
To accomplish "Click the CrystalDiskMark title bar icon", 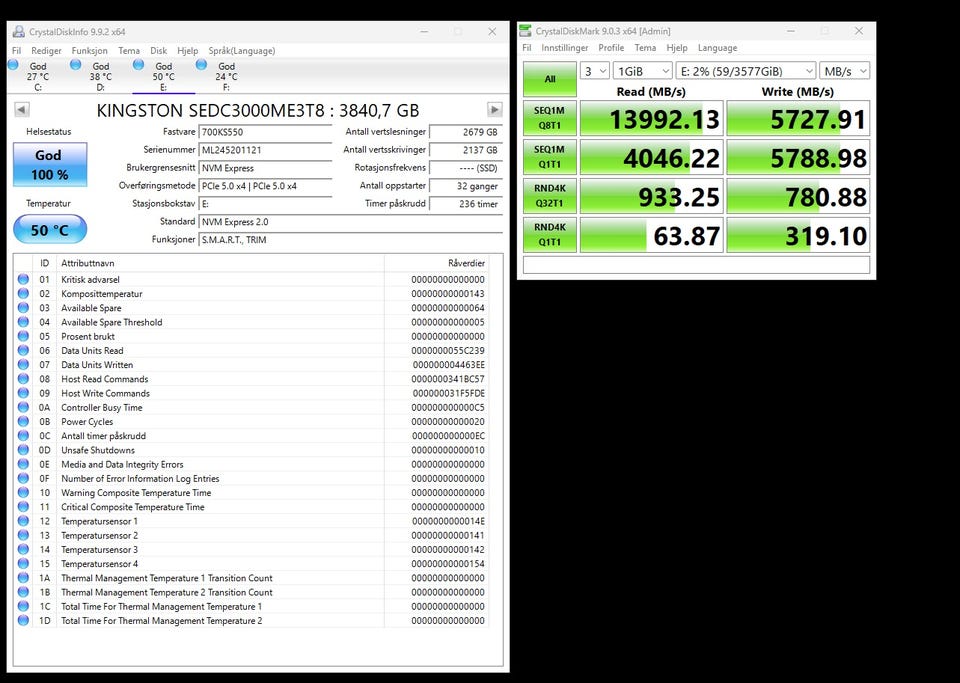I will [x=525, y=31].
